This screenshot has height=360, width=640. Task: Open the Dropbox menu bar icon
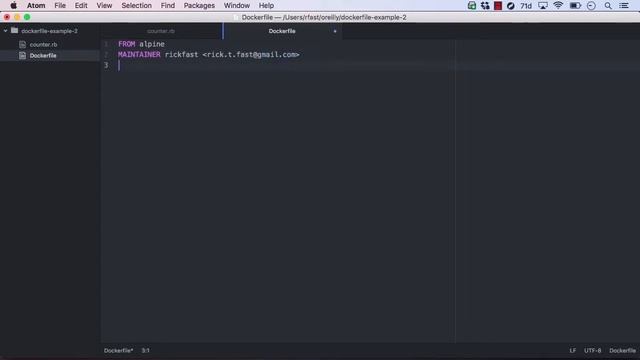[x=485, y=6]
